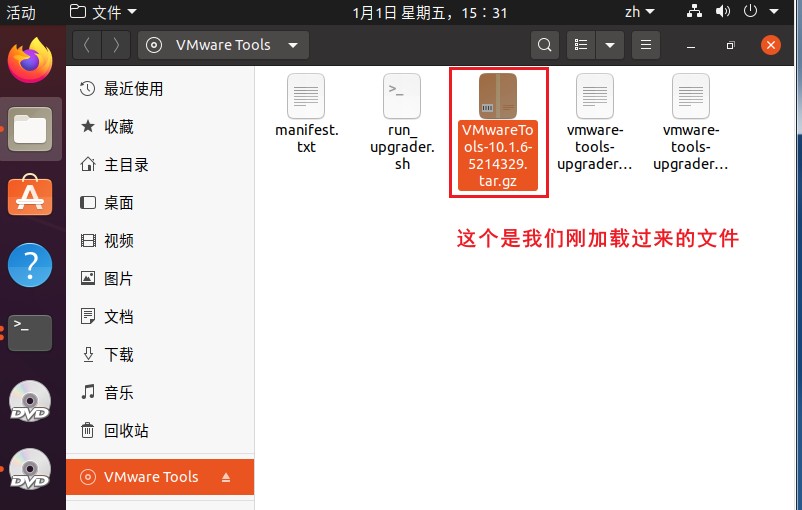Open 桌面 folder in sidebar
Image resolution: width=802 pixels, height=510 pixels.
click(160, 203)
